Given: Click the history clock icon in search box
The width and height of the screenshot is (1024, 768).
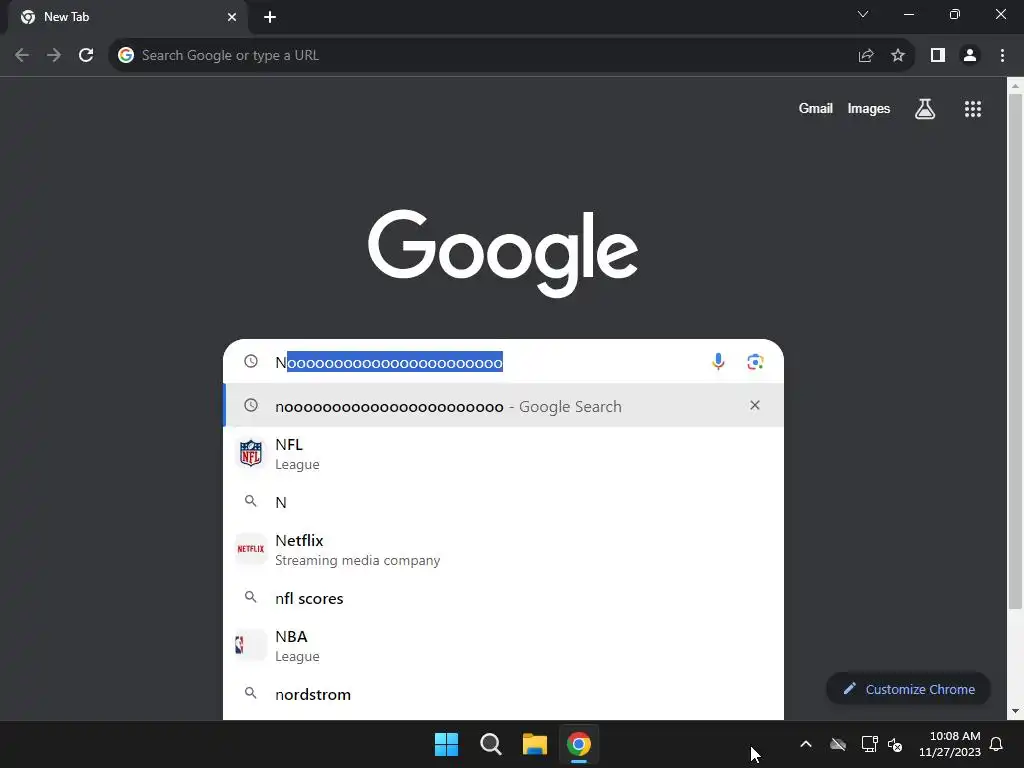Looking at the screenshot, I should tap(251, 361).
